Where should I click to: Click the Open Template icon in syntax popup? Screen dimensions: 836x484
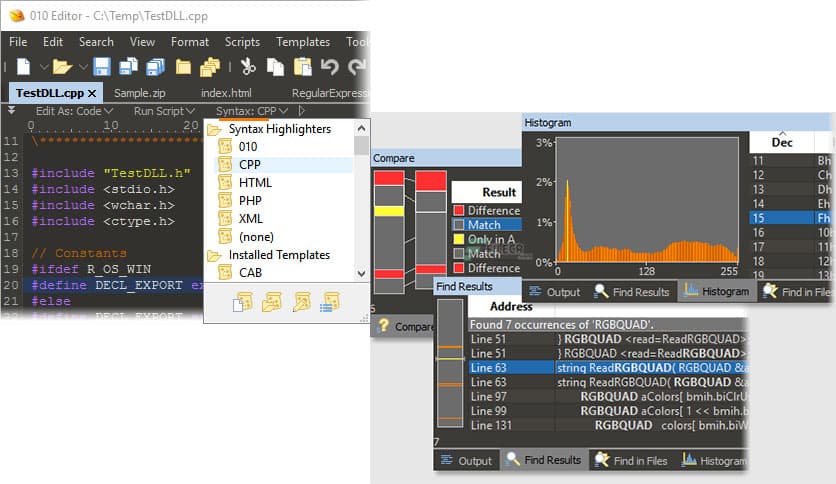tap(272, 302)
